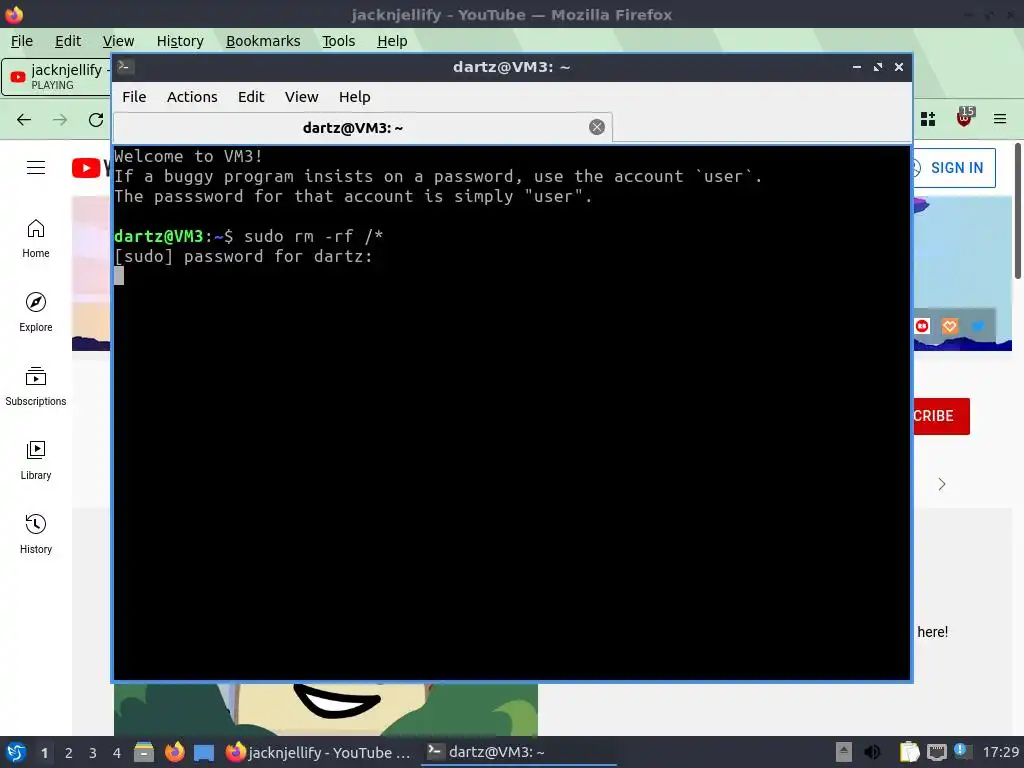Switch to workspace 1
The width and height of the screenshot is (1024, 768).
(44, 753)
